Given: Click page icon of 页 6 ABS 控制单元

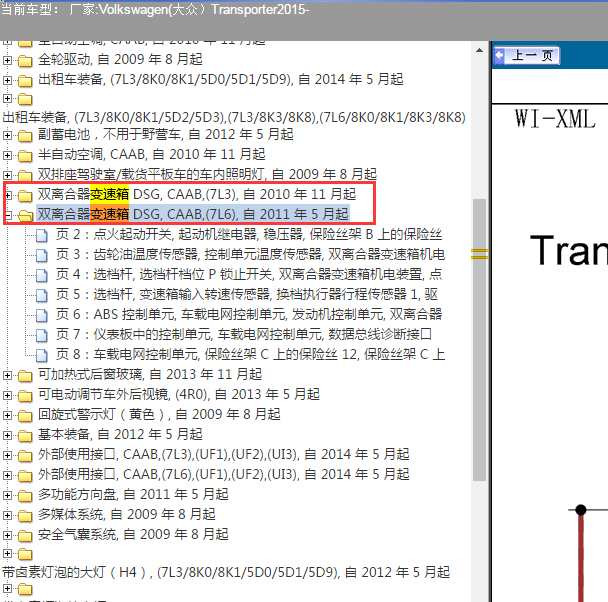Looking at the screenshot, I should (41, 315).
